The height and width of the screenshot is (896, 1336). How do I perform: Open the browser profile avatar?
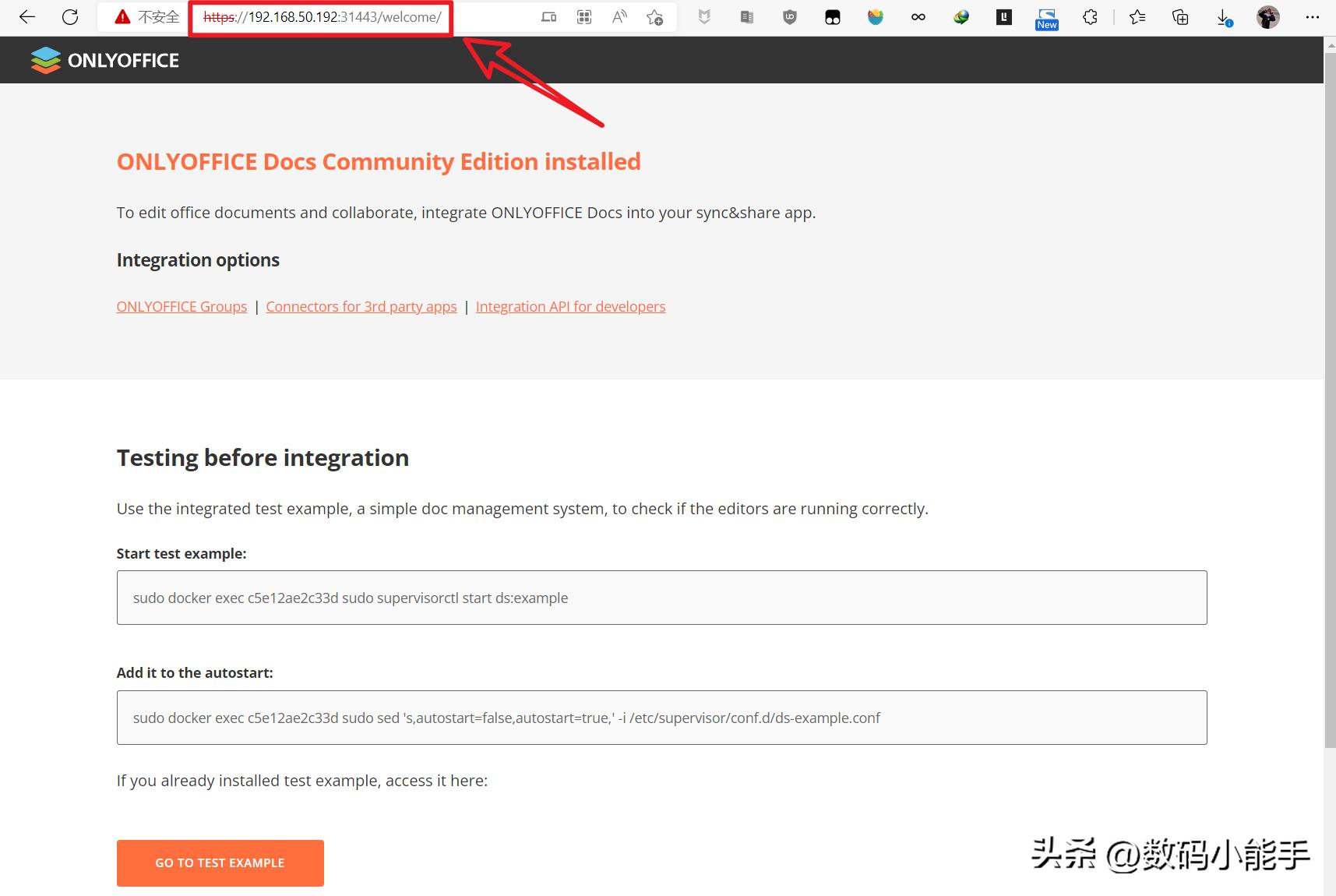pyautogui.click(x=1268, y=17)
